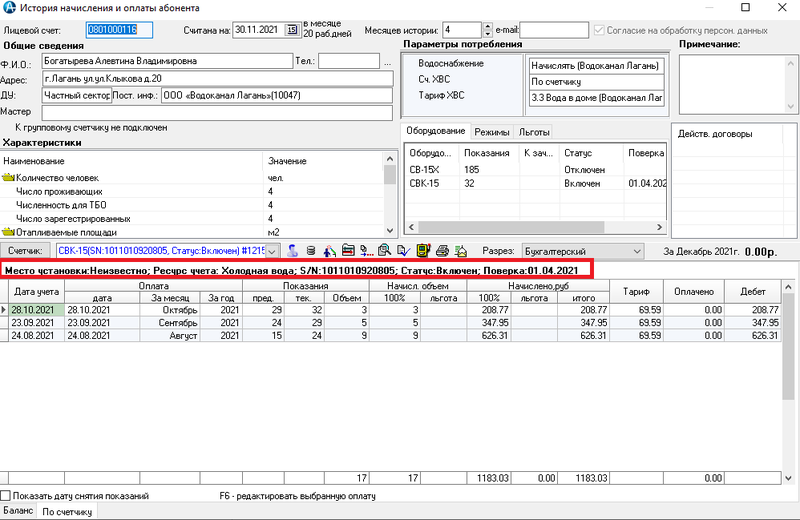This screenshot has height=520, width=800.
Task: Switch to the Режимы tab
Action: (492, 132)
